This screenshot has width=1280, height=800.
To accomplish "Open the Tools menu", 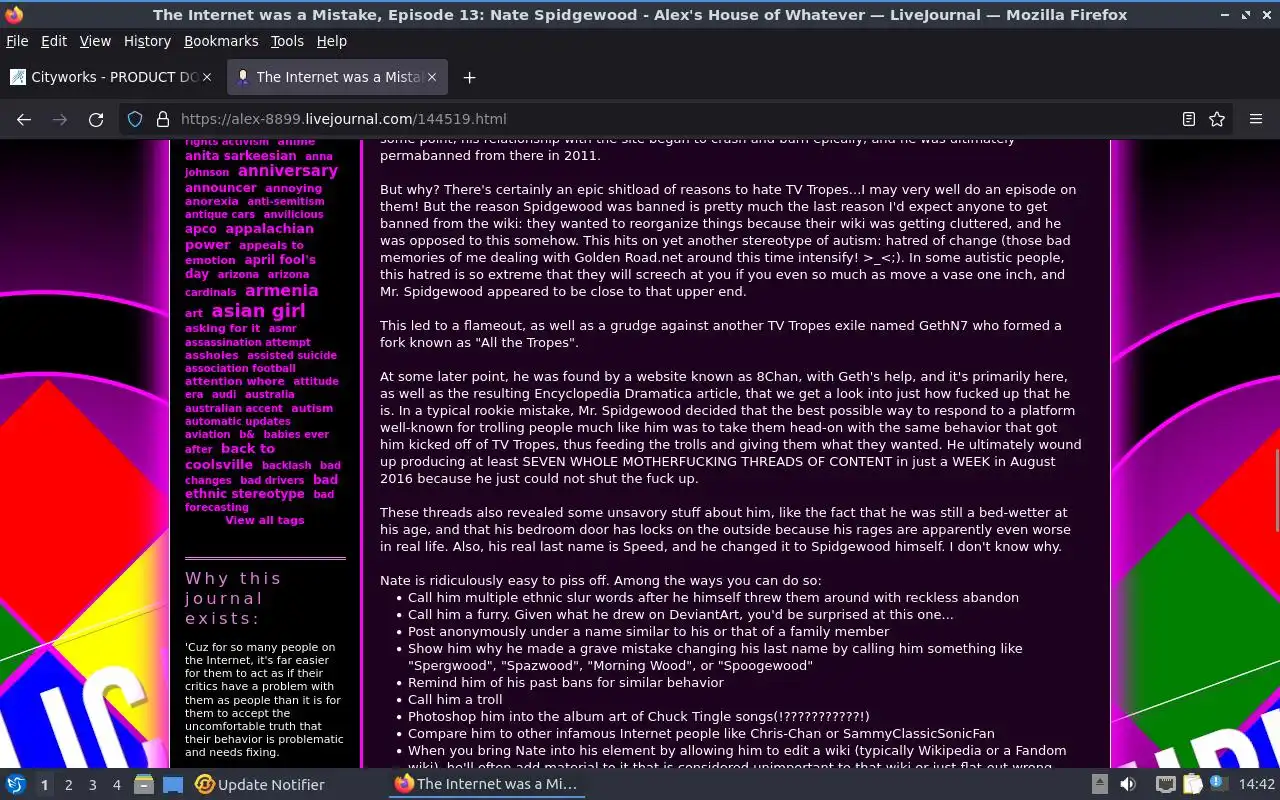I will click(287, 41).
